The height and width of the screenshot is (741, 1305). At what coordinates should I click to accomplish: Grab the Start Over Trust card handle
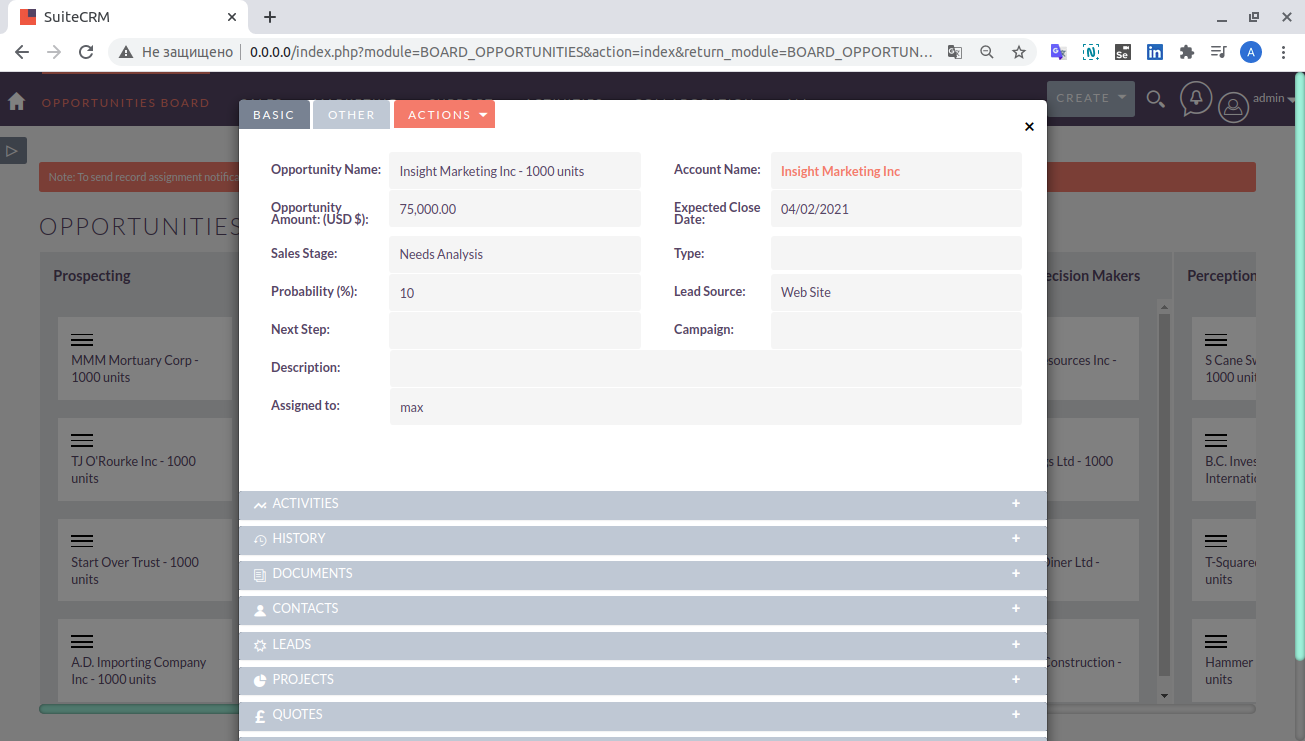click(x=82, y=541)
